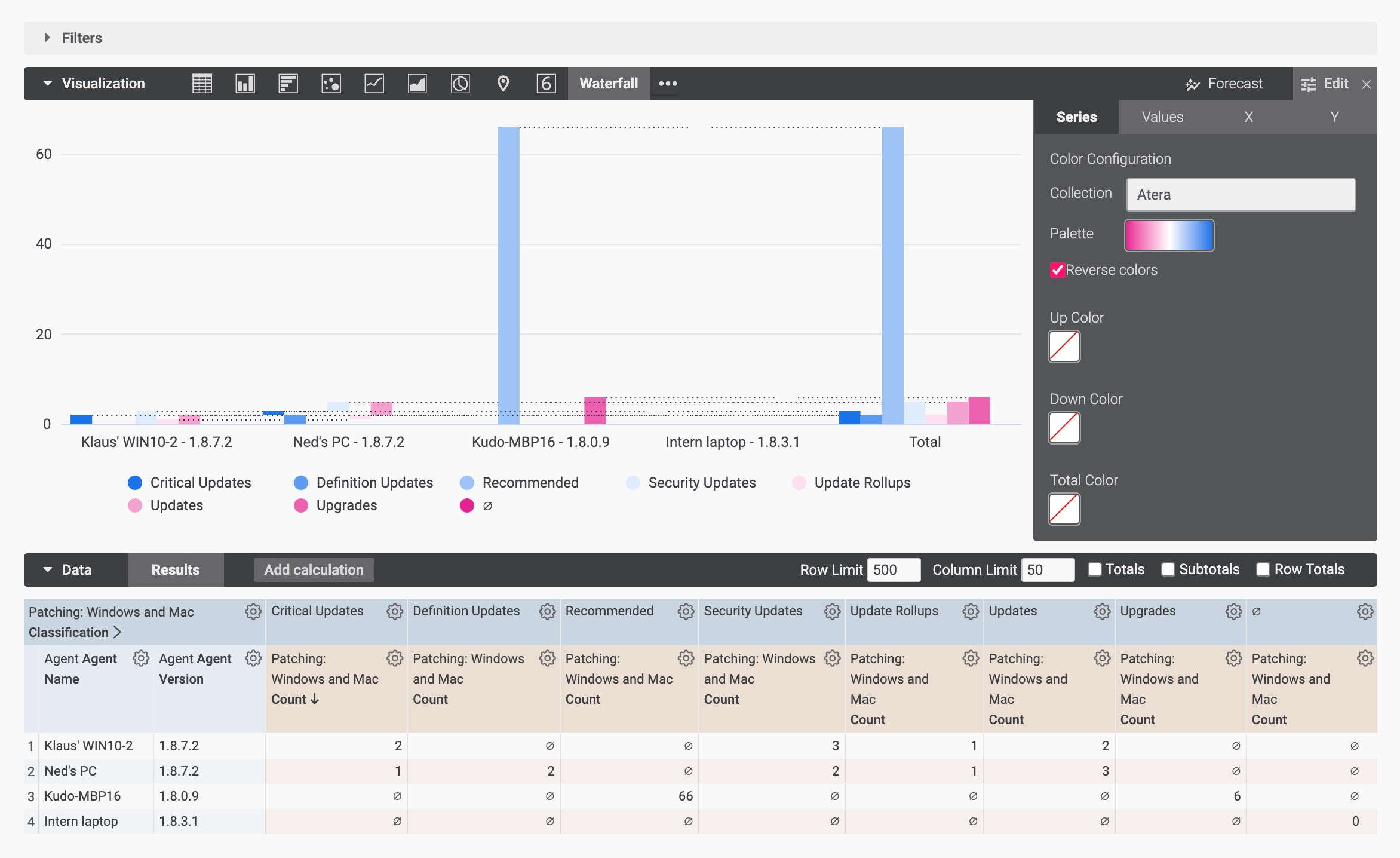The height and width of the screenshot is (858, 1400).
Task: Open the Results tab
Action: [176, 570]
